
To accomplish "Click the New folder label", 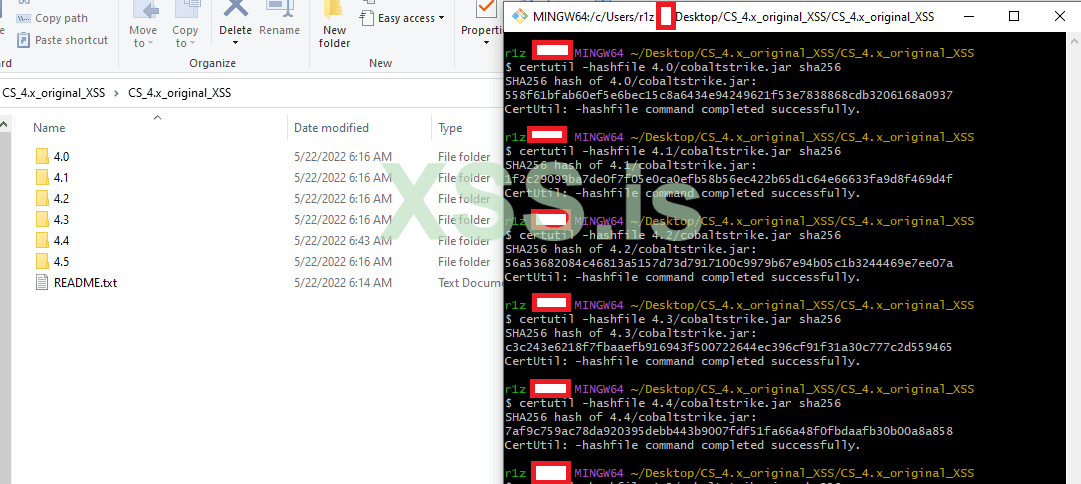I will pos(334,37).
